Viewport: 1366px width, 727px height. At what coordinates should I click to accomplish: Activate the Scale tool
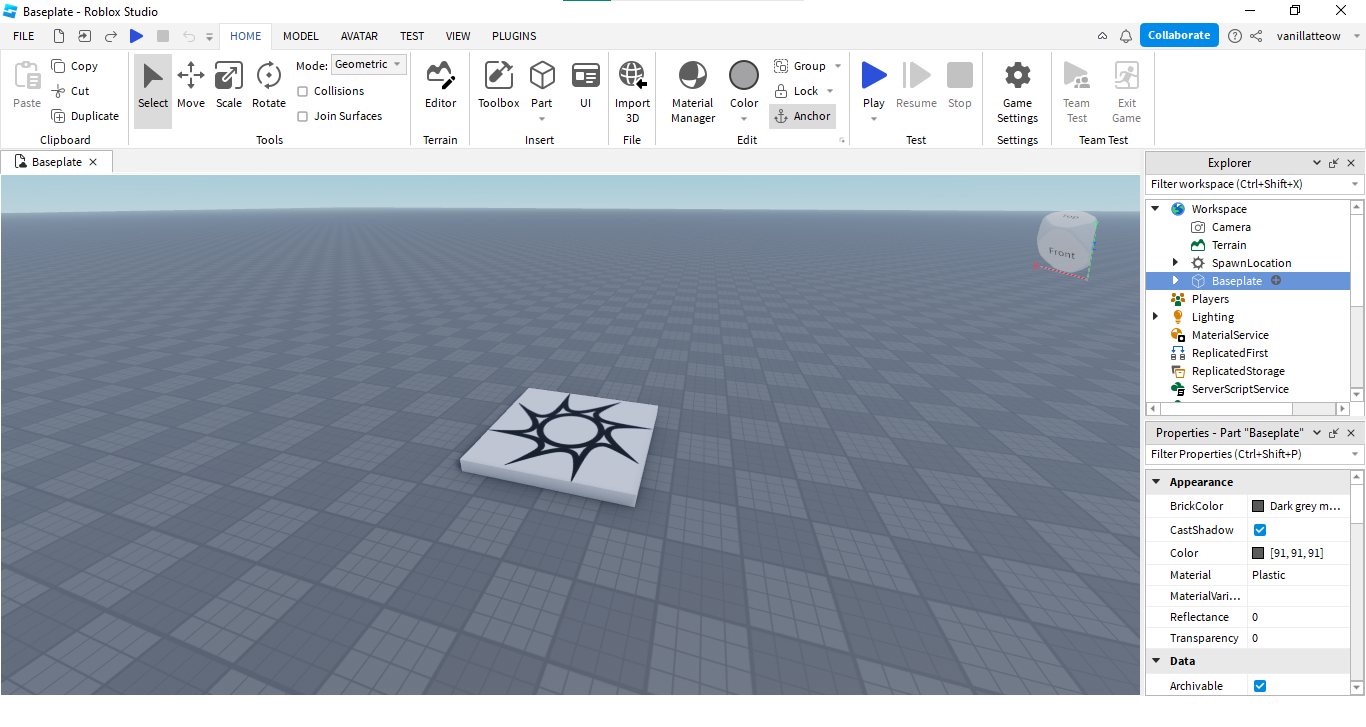pyautogui.click(x=229, y=86)
